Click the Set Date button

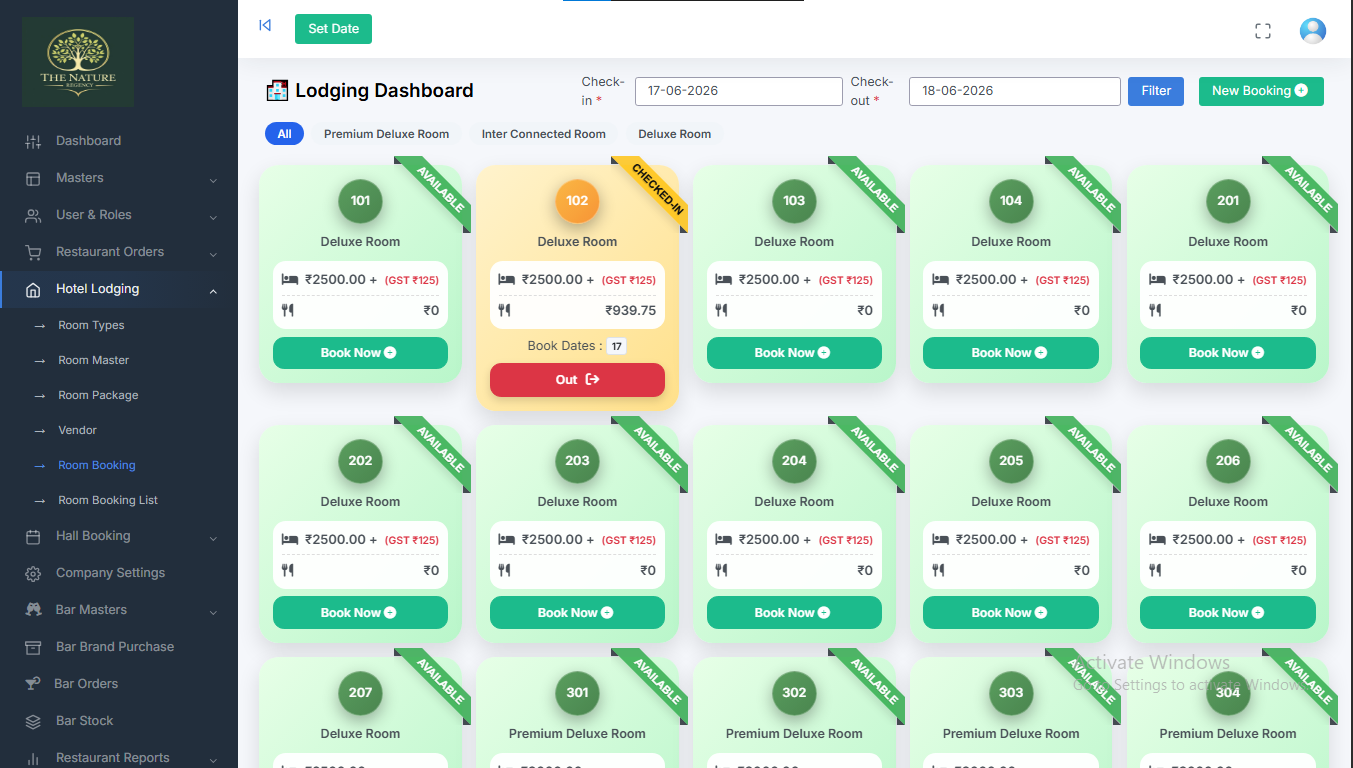333,29
